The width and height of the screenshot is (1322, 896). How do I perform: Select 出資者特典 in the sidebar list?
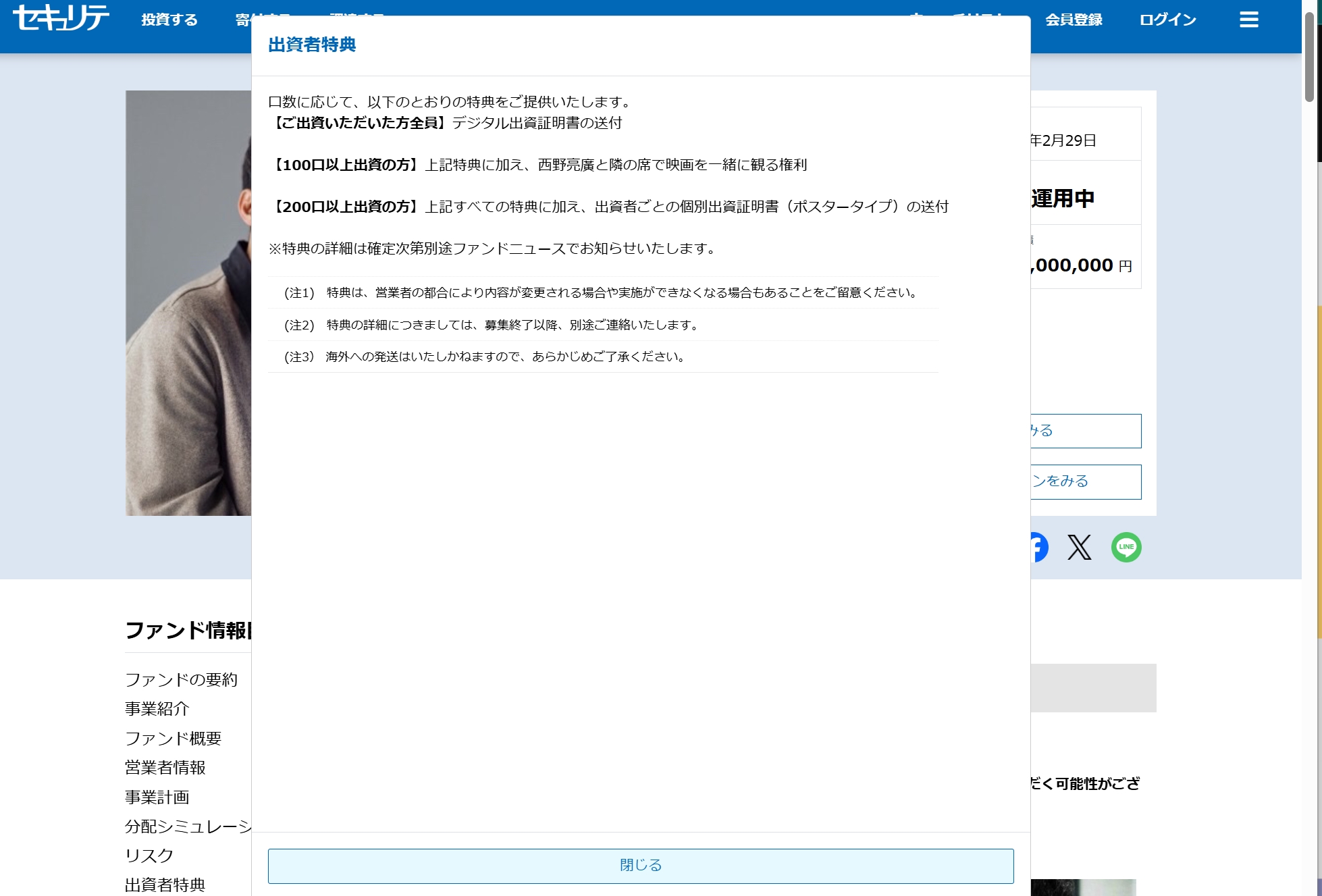coord(165,885)
